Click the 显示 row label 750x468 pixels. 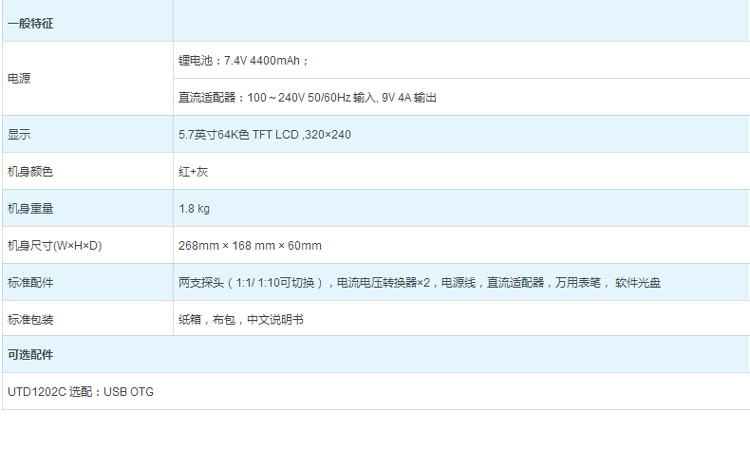[x=19, y=134]
